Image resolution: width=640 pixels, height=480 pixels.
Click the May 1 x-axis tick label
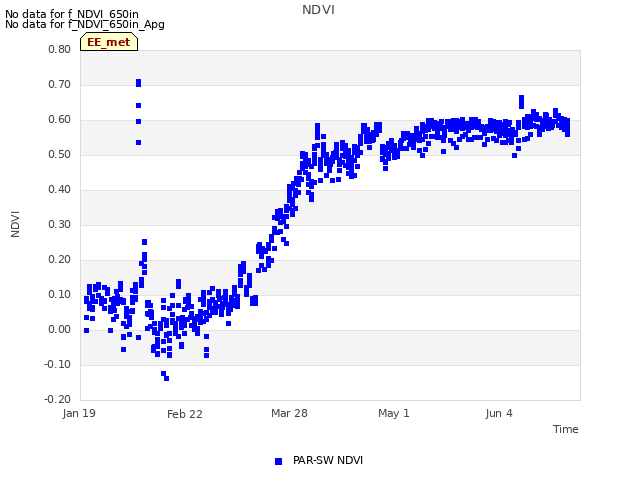(x=393, y=413)
